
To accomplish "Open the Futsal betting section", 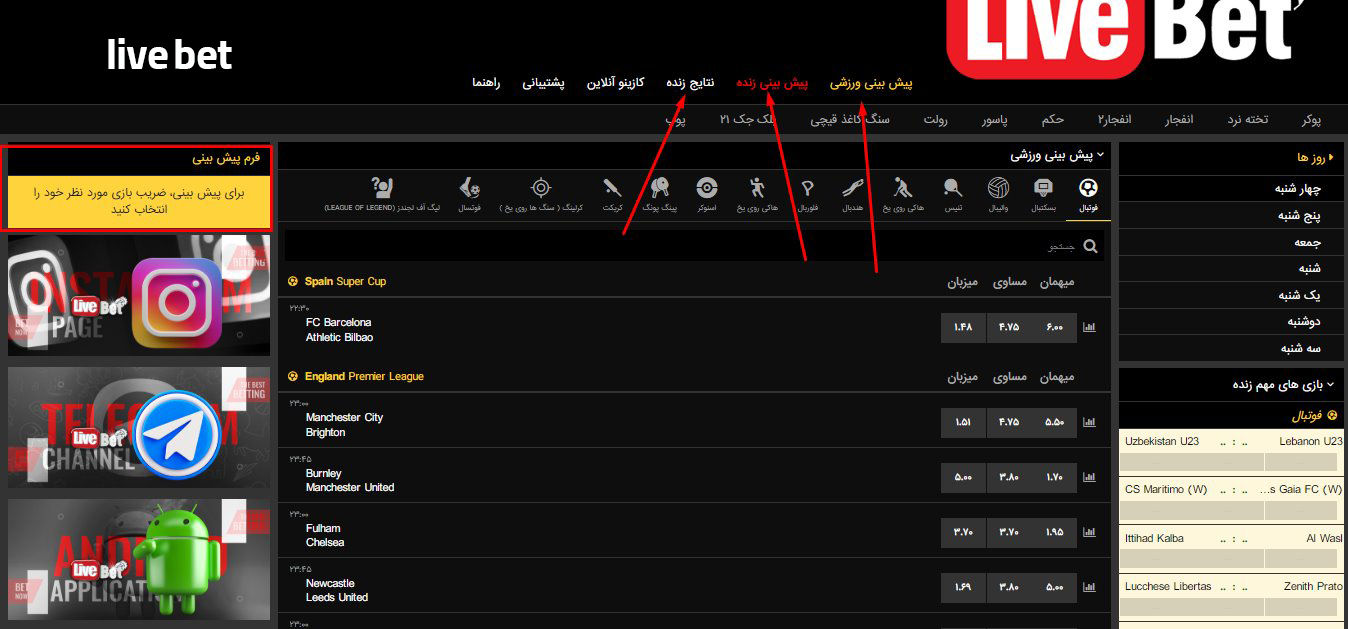I will tap(469, 190).
